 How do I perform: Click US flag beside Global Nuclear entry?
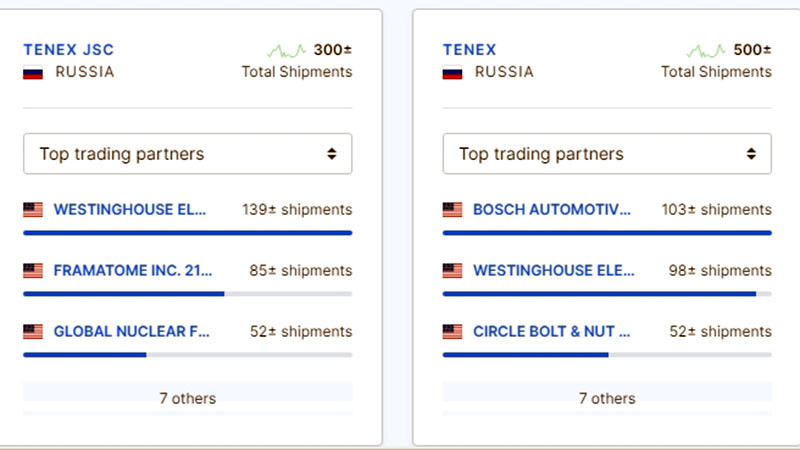33,332
